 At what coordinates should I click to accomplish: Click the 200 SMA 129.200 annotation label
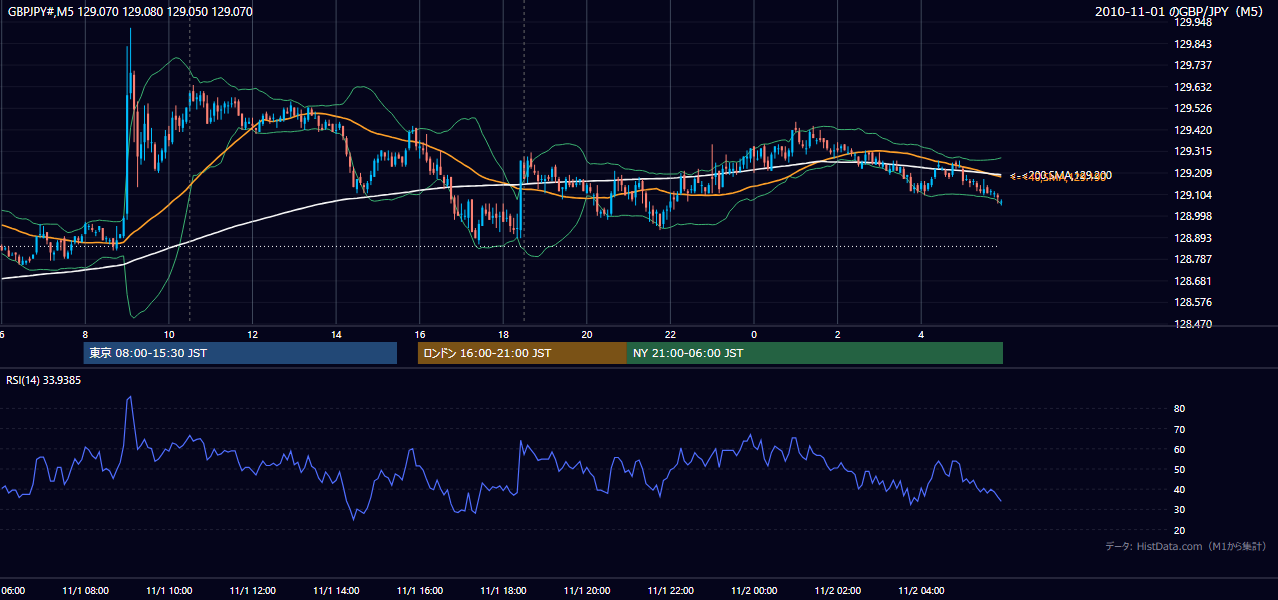(x=1066, y=176)
